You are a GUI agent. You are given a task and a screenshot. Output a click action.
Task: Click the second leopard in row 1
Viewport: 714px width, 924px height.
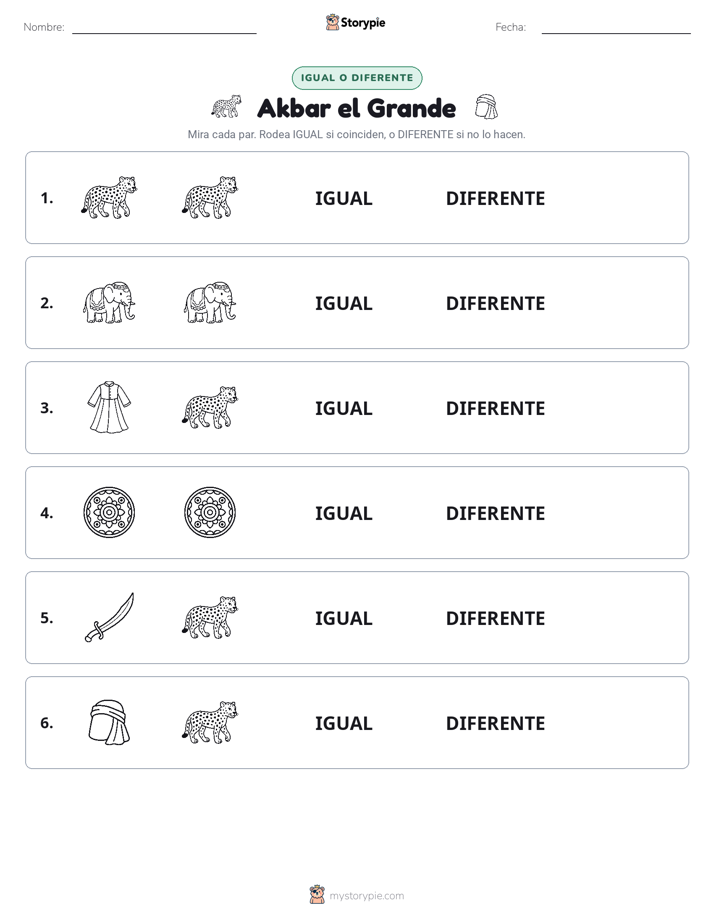point(210,197)
